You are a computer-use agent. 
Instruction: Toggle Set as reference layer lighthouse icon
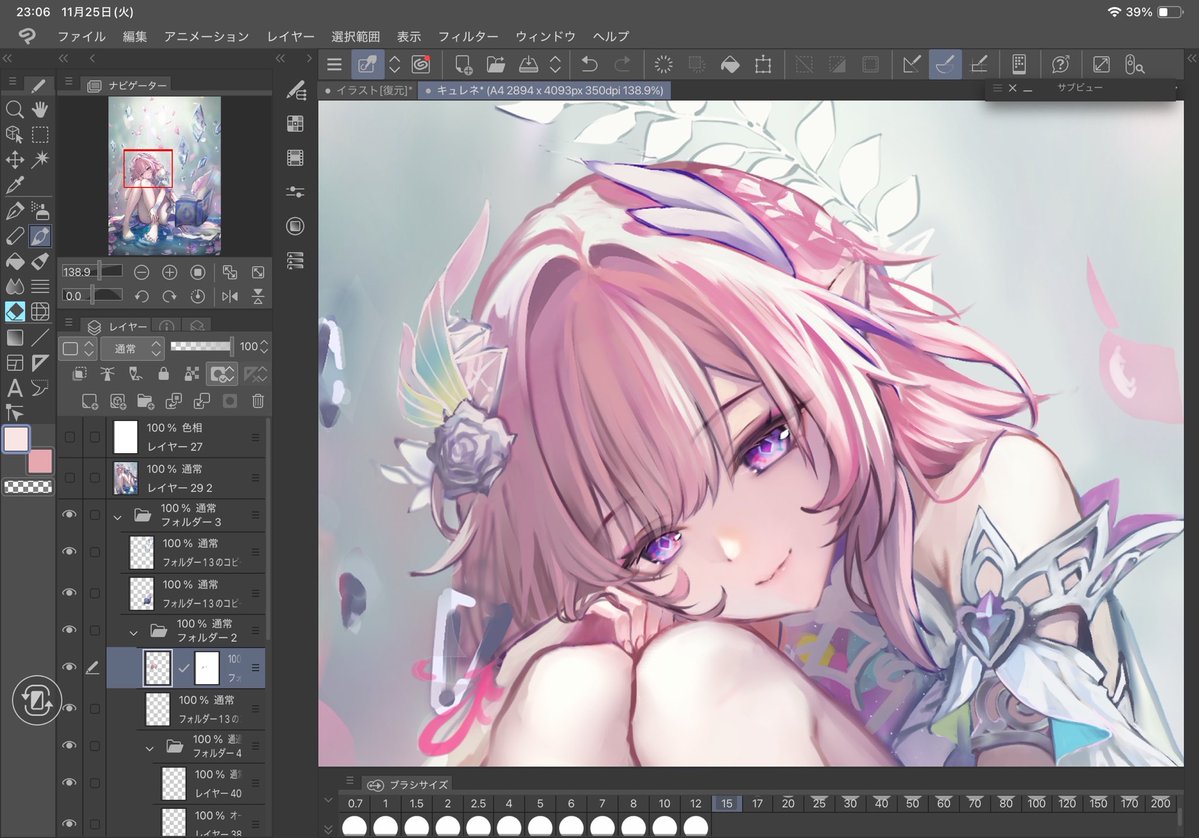pyautogui.click(x=107, y=374)
